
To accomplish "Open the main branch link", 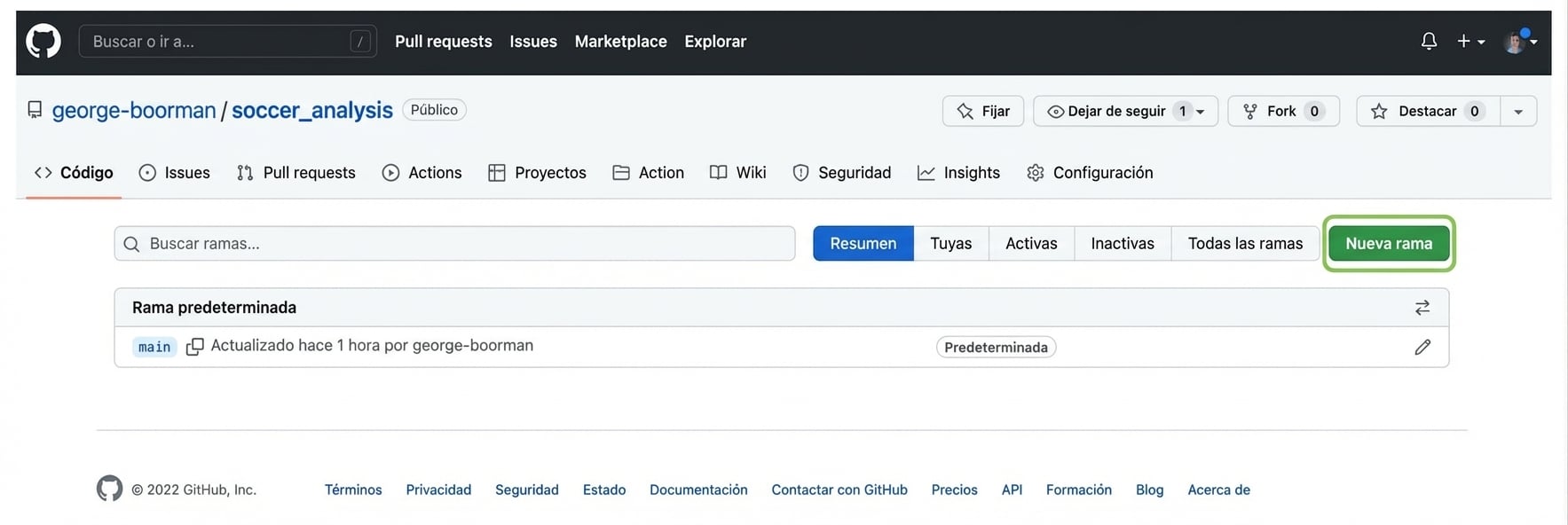I will (154, 347).
